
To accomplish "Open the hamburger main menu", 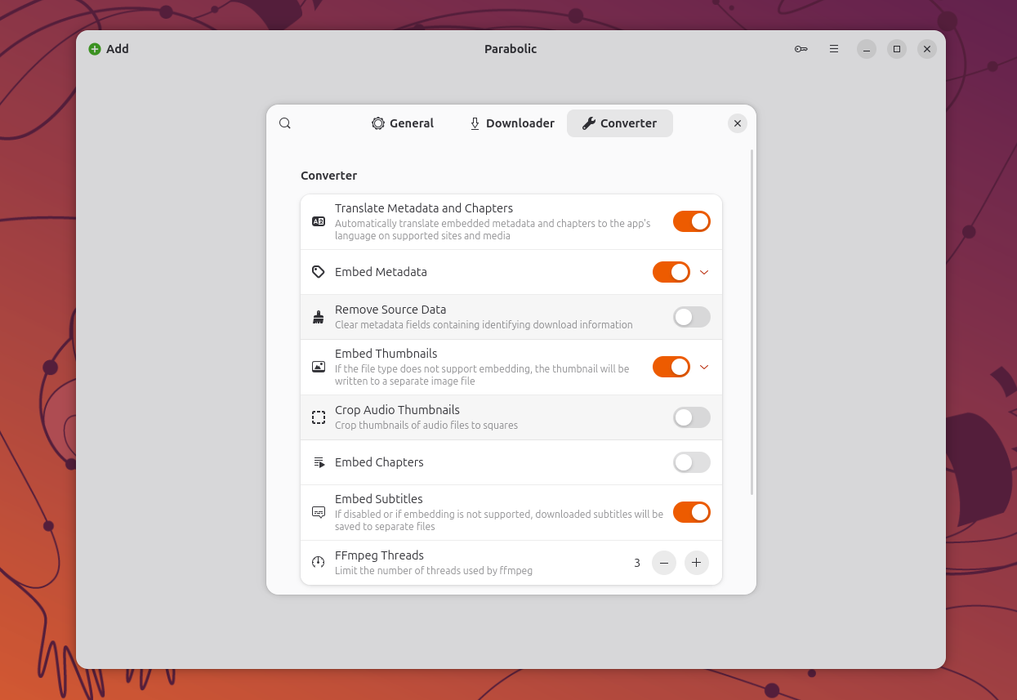I will [x=833, y=49].
